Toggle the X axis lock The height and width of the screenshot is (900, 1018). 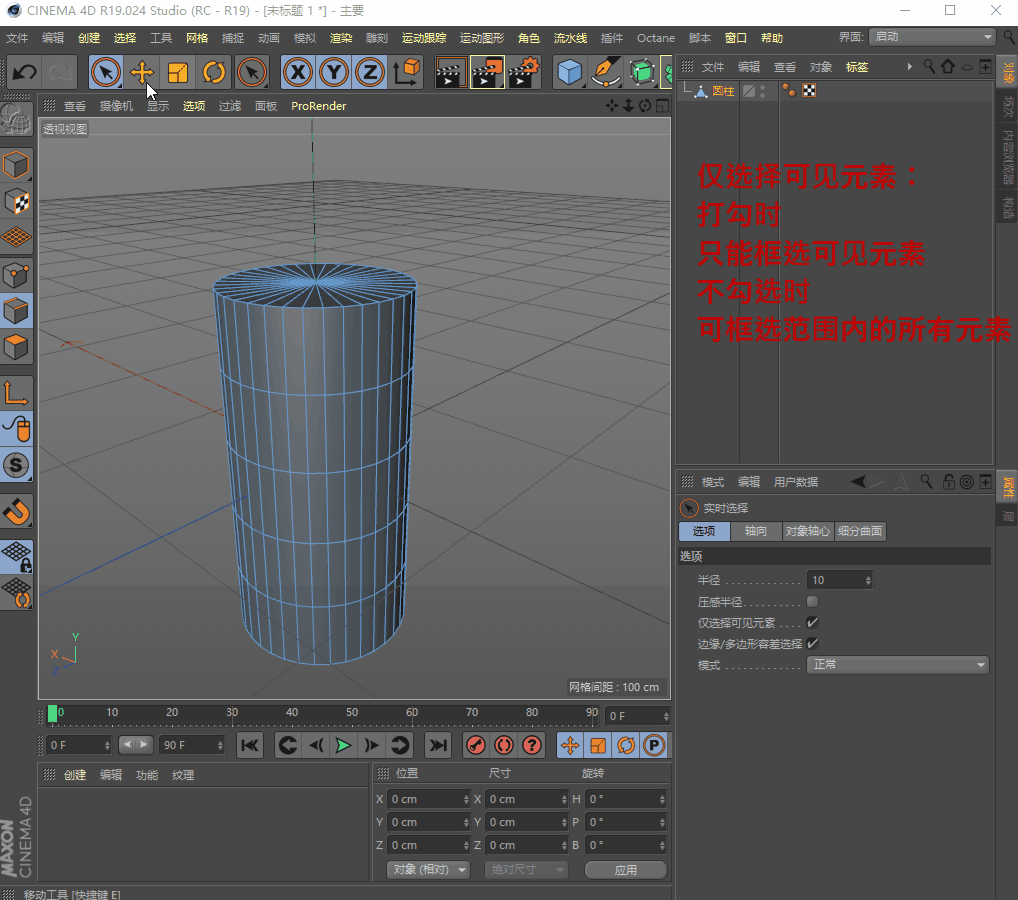(298, 72)
